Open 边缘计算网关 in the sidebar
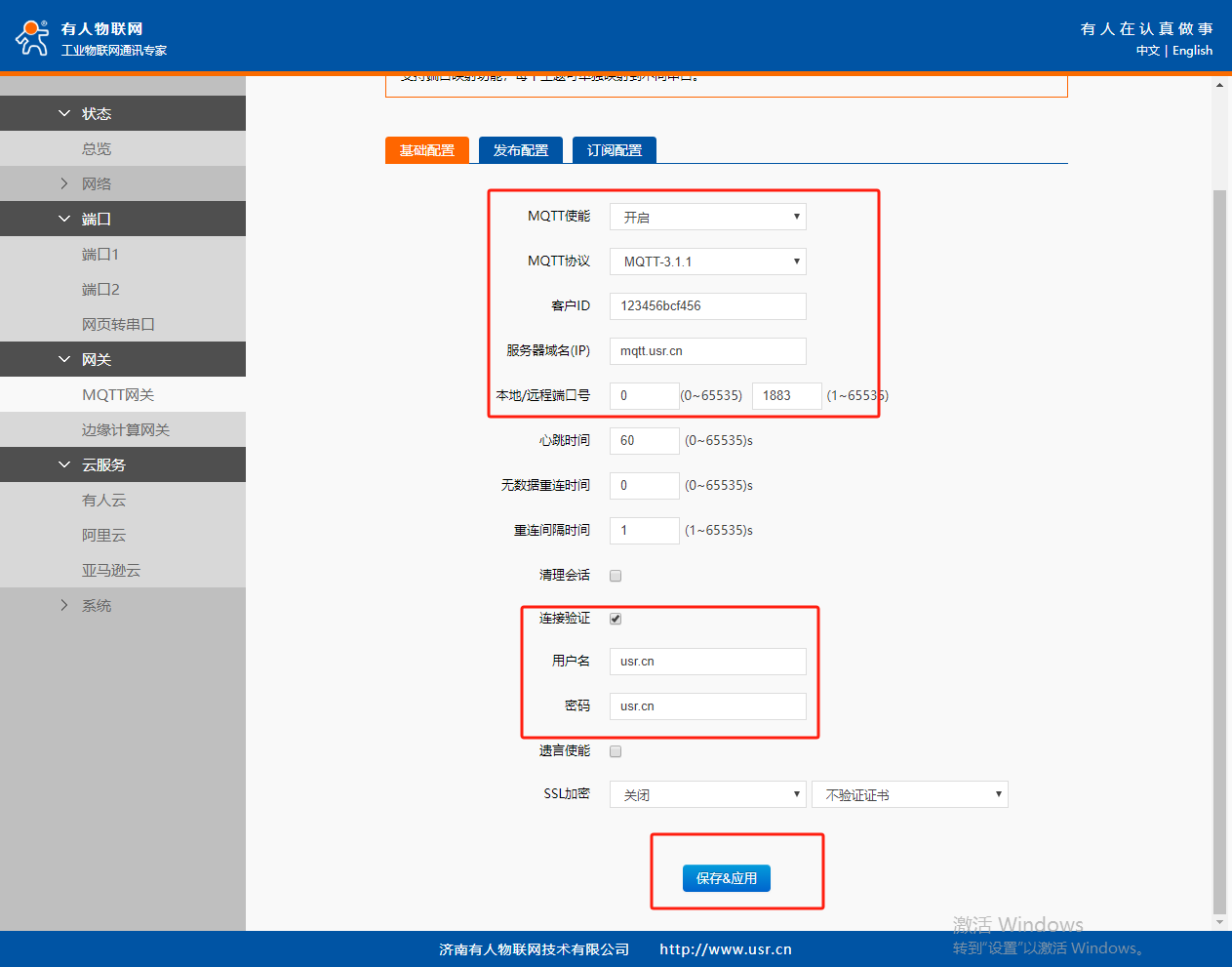This screenshot has width=1232, height=967. (x=125, y=429)
